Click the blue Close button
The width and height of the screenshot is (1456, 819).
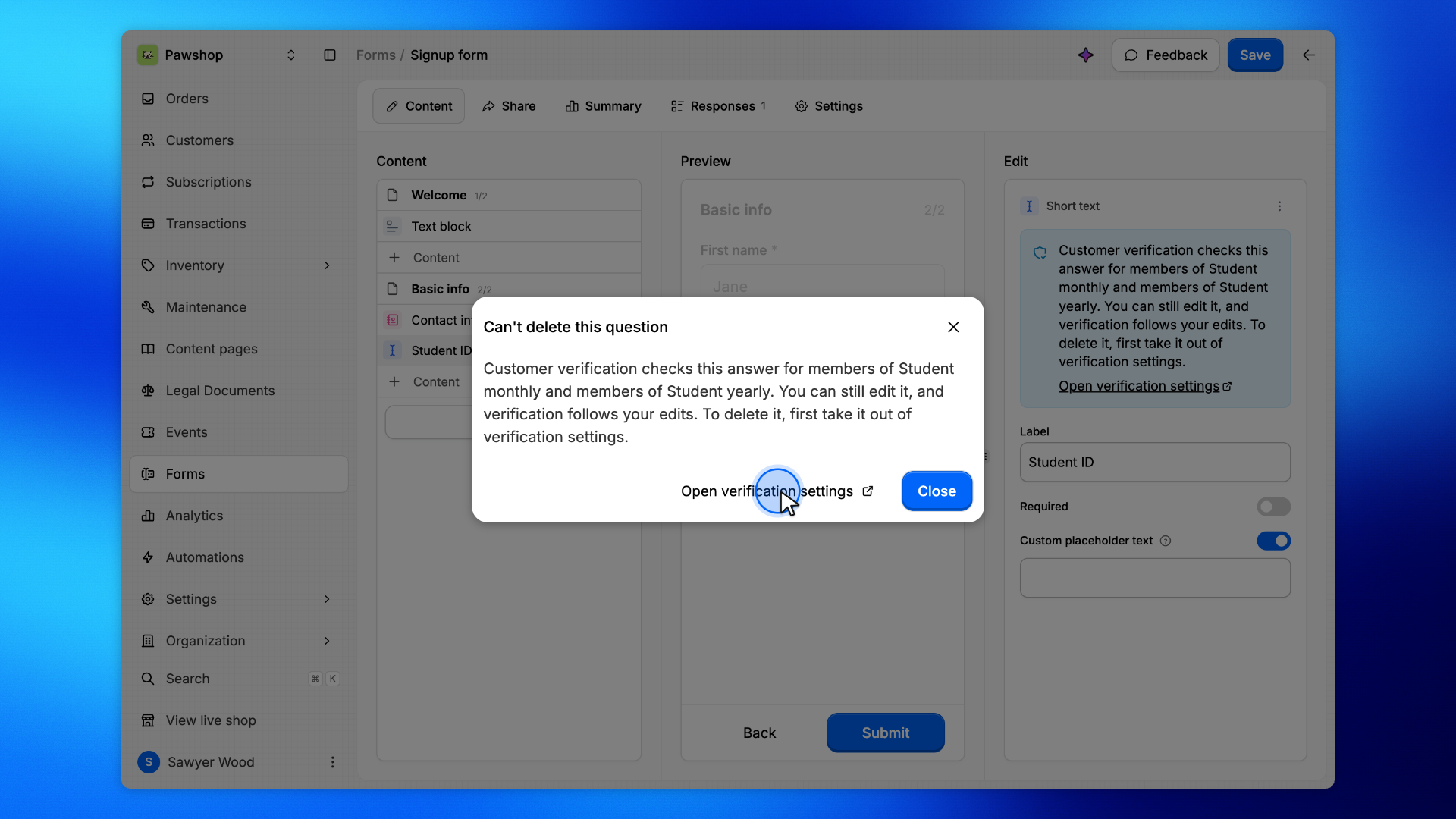click(x=937, y=491)
